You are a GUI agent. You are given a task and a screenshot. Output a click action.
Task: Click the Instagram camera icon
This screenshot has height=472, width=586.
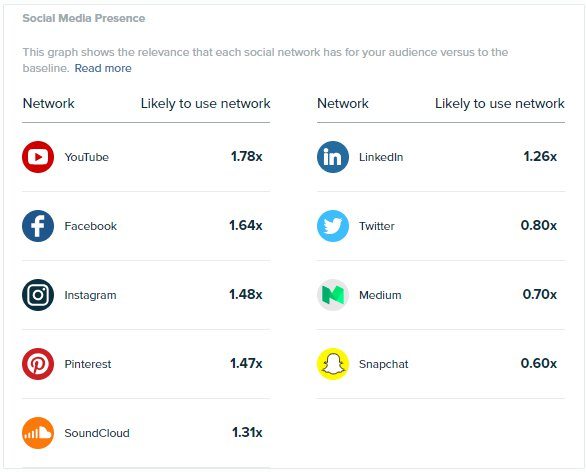pos(38,295)
